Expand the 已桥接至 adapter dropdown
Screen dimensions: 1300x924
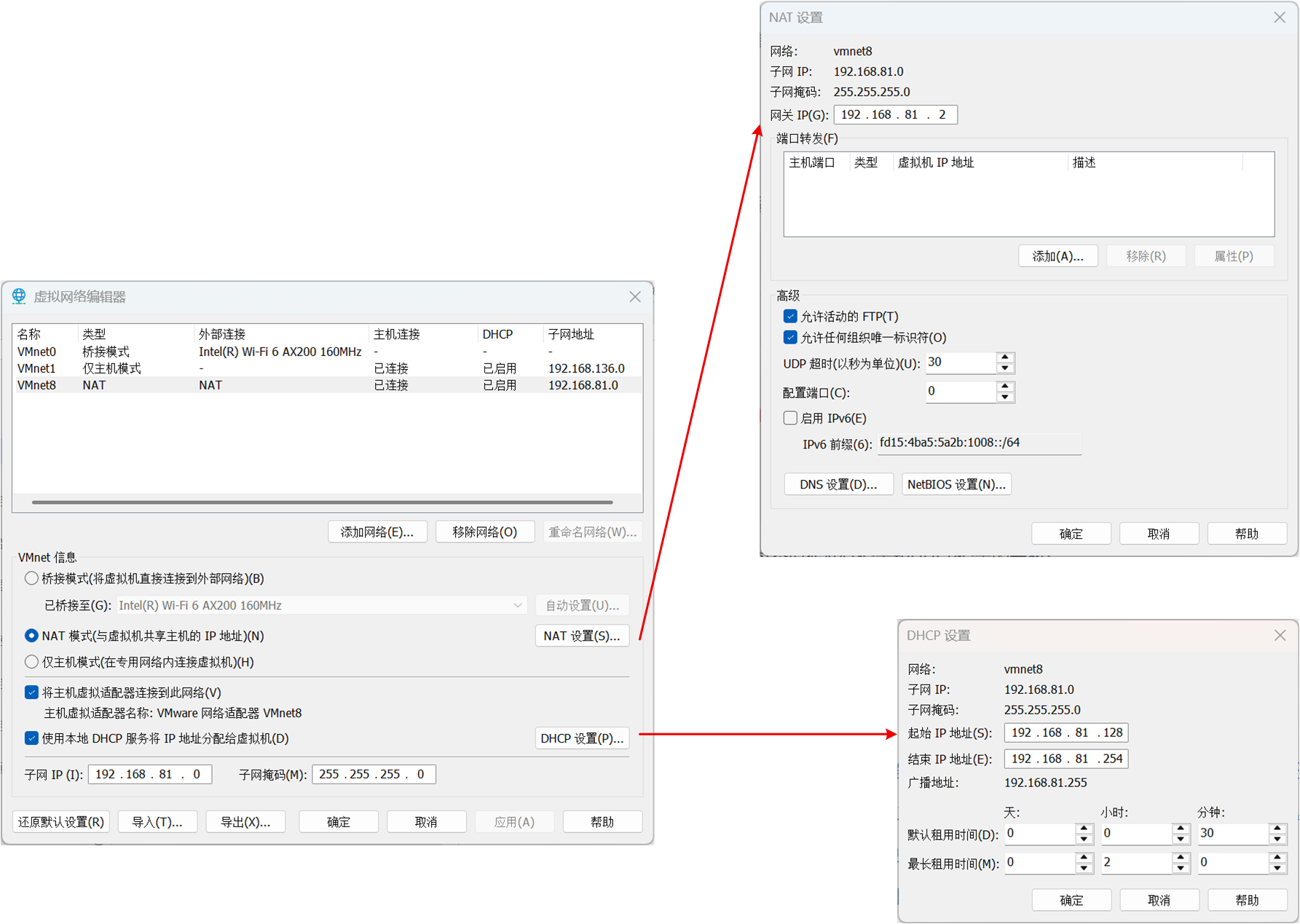pos(517,605)
